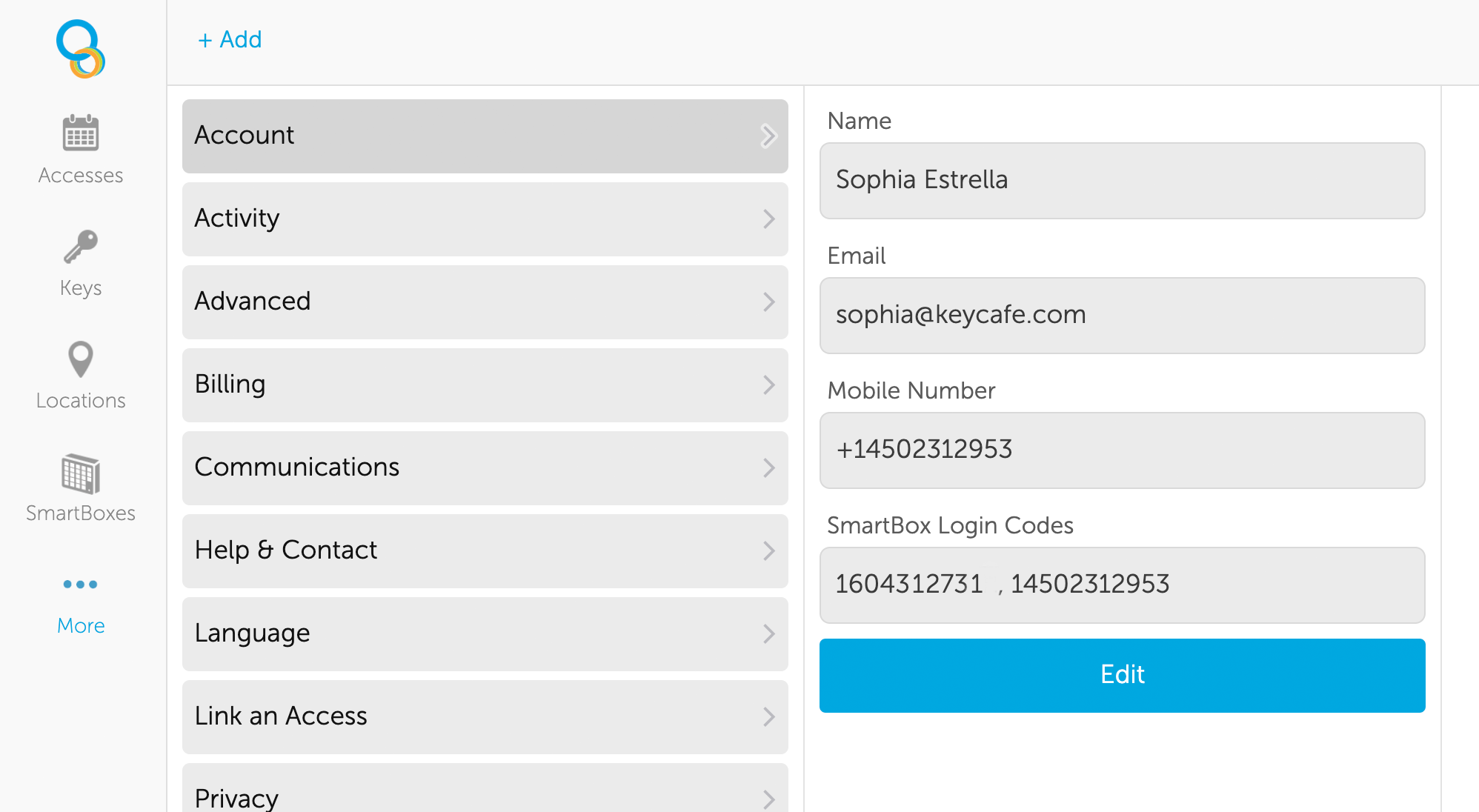This screenshot has height=812, width=1479.
Task: Click the SmartBox Login Codes field
Action: [x=1121, y=585]
